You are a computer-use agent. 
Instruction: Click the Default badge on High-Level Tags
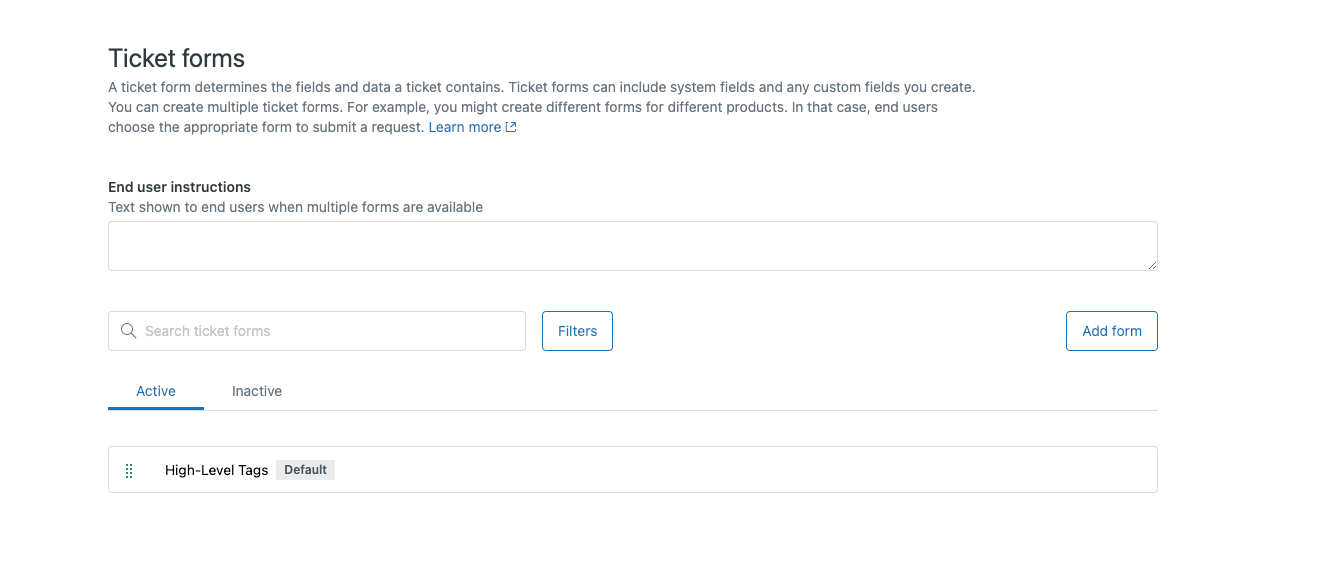pos(305,470)
